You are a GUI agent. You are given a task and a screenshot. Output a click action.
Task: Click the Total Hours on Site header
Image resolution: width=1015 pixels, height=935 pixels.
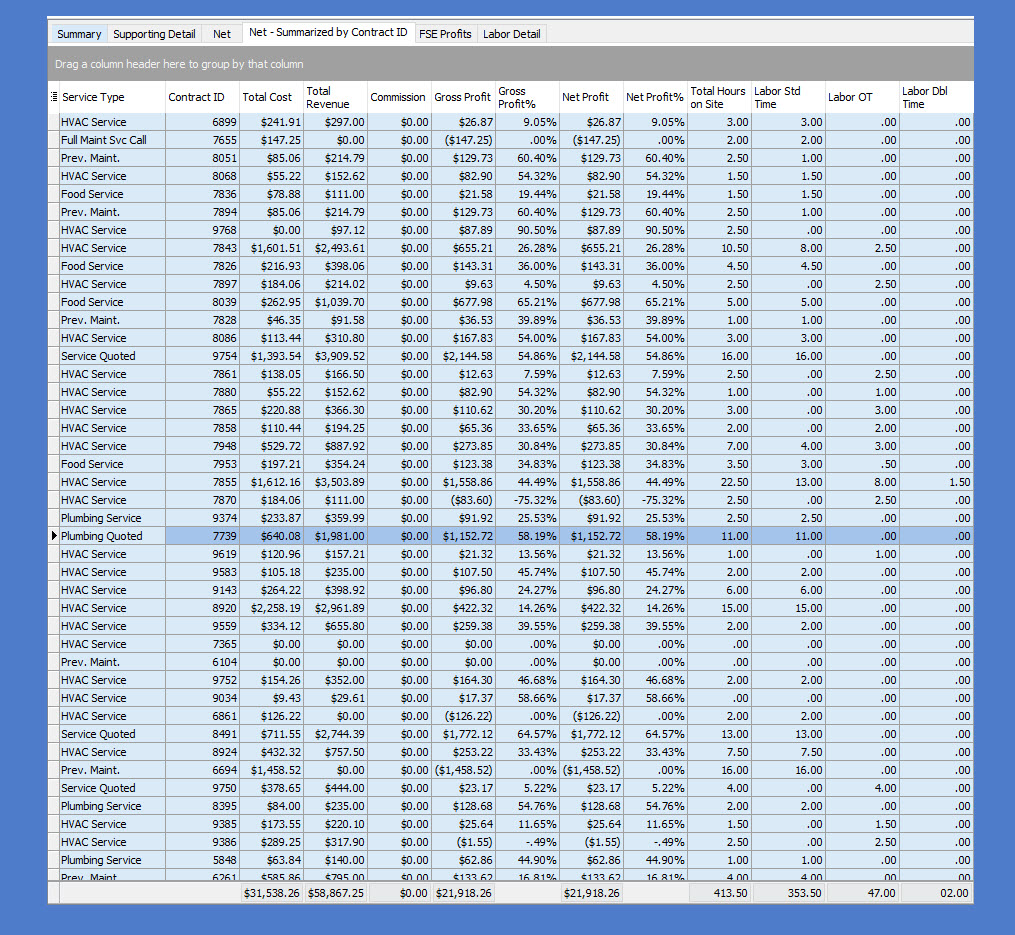[719, 97]
